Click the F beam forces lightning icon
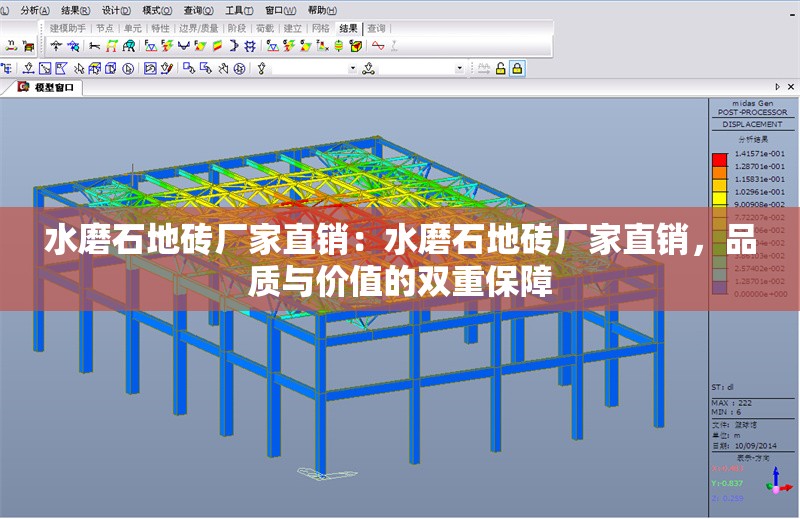800x519 pixels. click(x=167, y=46)
